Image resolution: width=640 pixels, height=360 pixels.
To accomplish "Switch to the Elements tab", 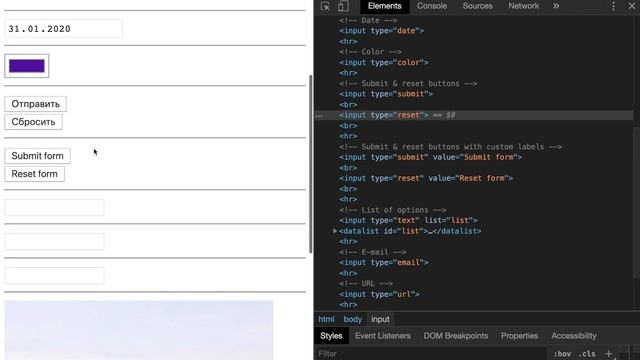I will click(384, 6).
